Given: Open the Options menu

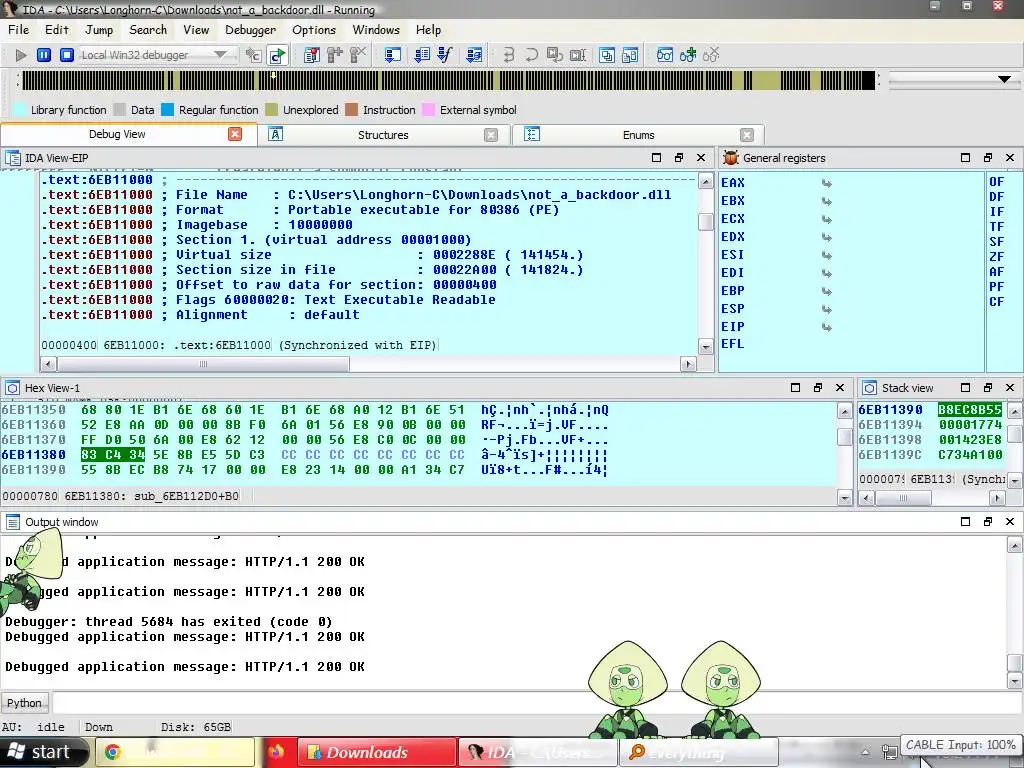Looking at the screenshot, I should tap(313, 30).
